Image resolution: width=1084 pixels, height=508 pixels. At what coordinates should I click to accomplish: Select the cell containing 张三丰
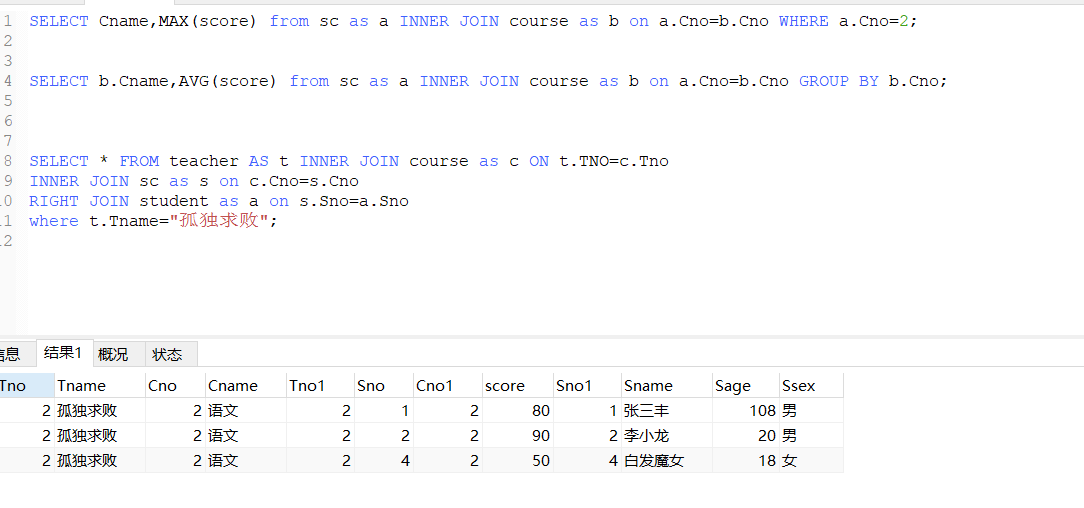(646, 411)
